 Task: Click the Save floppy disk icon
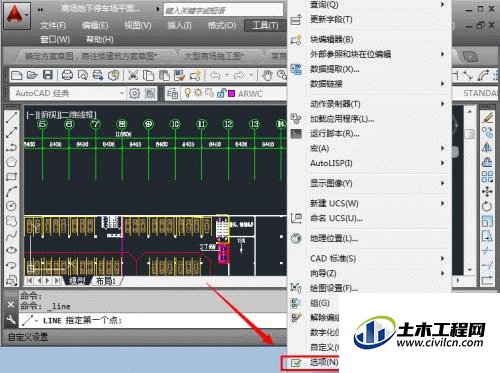(48, 75)
